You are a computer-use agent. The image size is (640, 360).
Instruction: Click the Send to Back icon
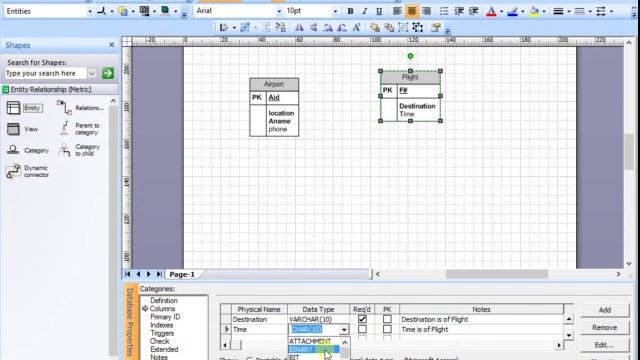click(389, 27)
